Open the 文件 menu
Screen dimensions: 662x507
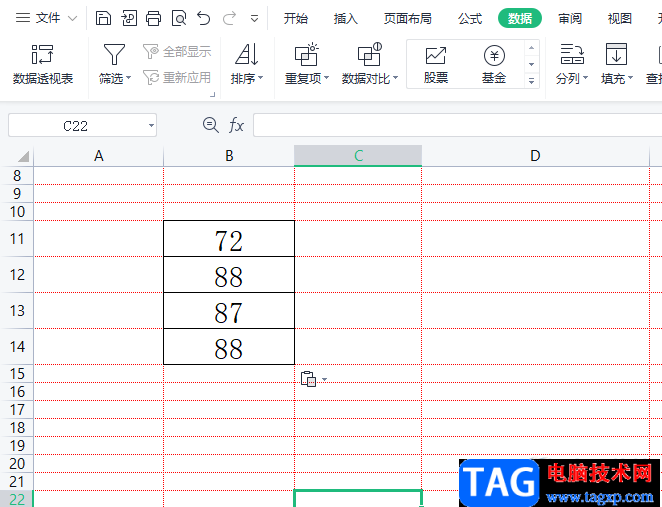coord(47,18)
